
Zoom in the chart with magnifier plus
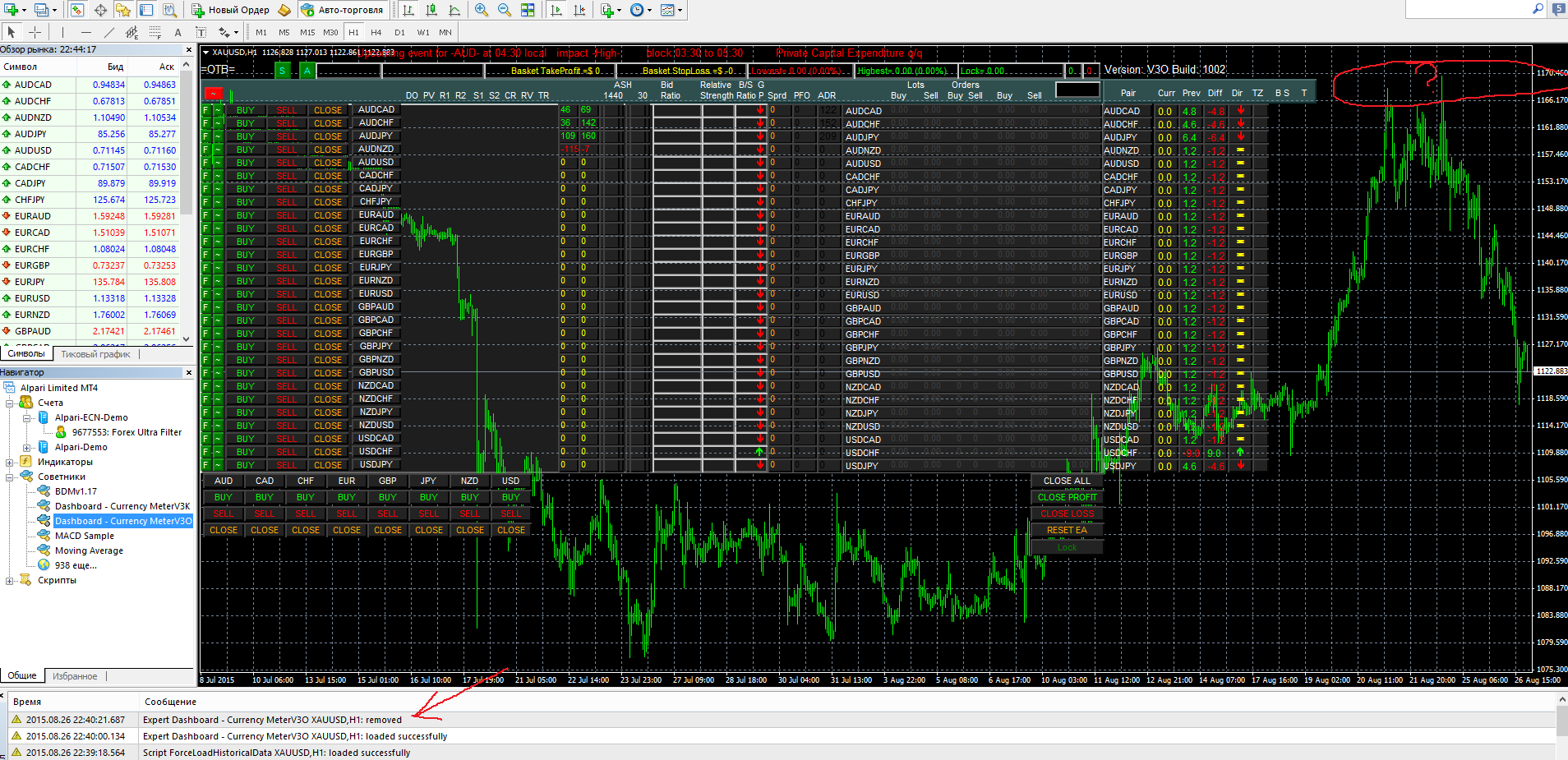(x=482, y=10)
